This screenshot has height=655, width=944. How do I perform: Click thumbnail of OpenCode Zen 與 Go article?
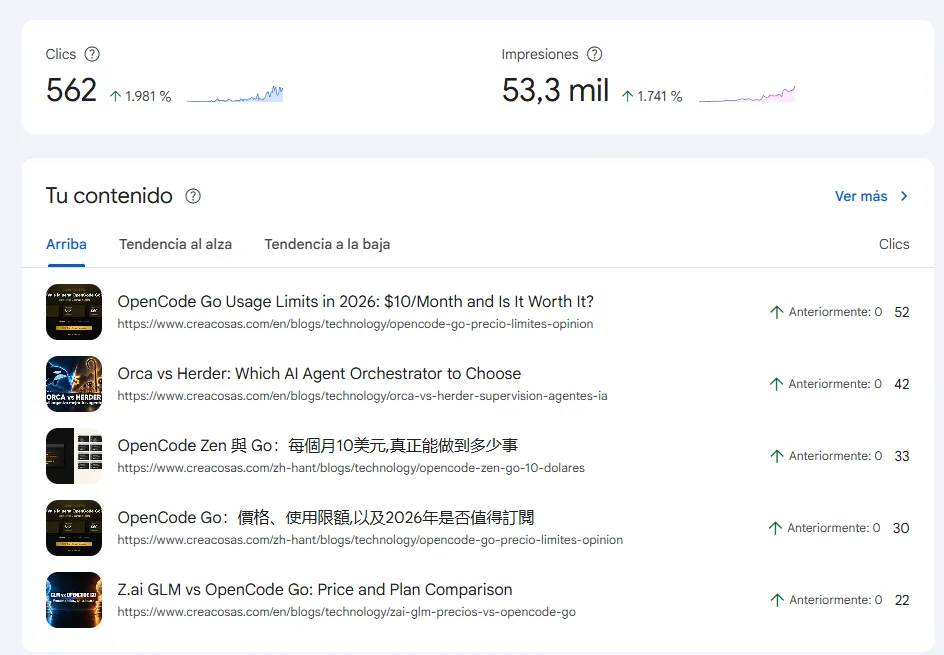tap(74, 456)
